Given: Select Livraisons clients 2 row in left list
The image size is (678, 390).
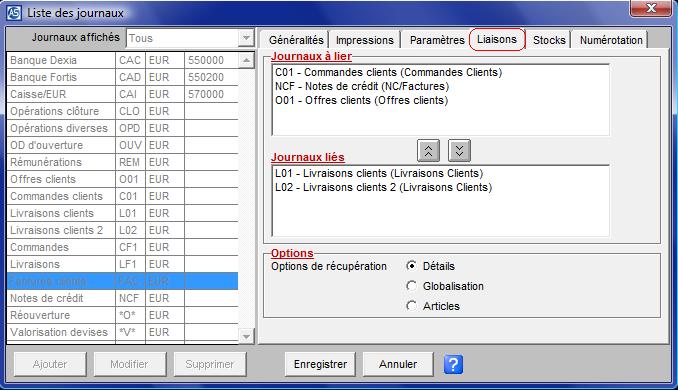Looking at the screenshot, I should point(122,230).
